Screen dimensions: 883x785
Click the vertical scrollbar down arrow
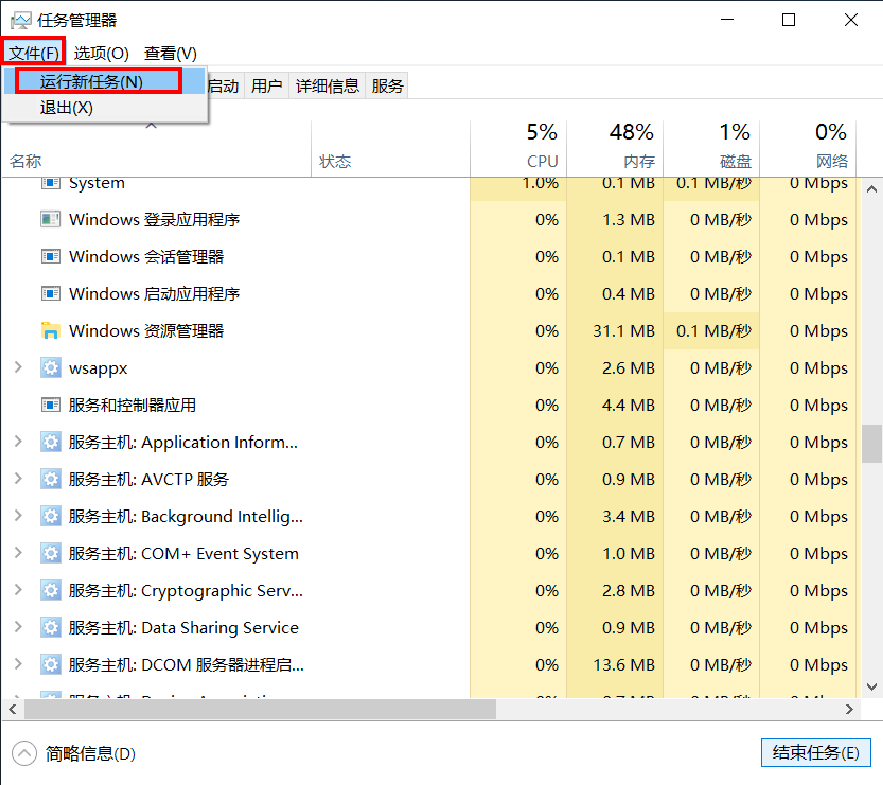[x=872, y=686]
